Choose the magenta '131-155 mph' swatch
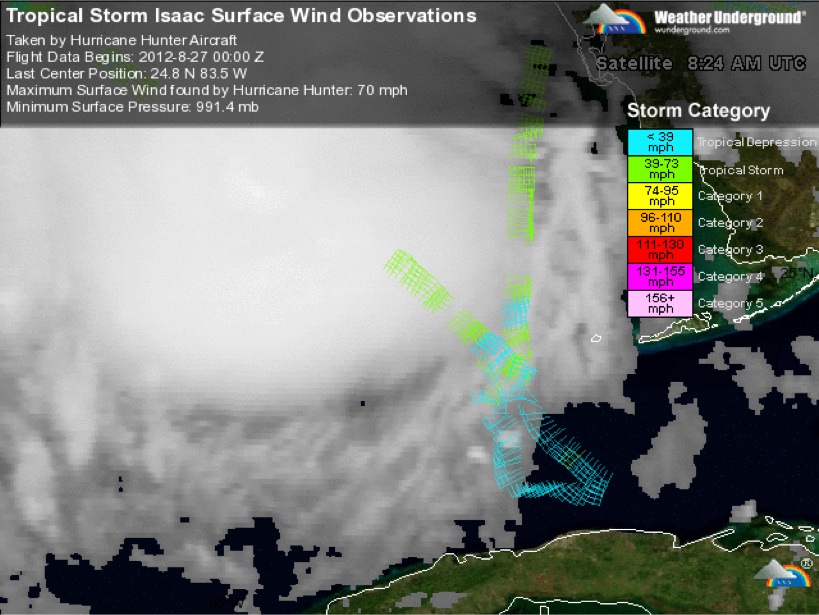Screen dimensions: 819x615 [659, 277]
